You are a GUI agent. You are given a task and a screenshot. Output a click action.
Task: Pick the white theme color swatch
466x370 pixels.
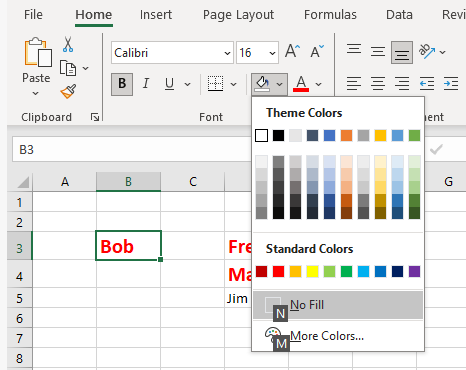(262, 135)
